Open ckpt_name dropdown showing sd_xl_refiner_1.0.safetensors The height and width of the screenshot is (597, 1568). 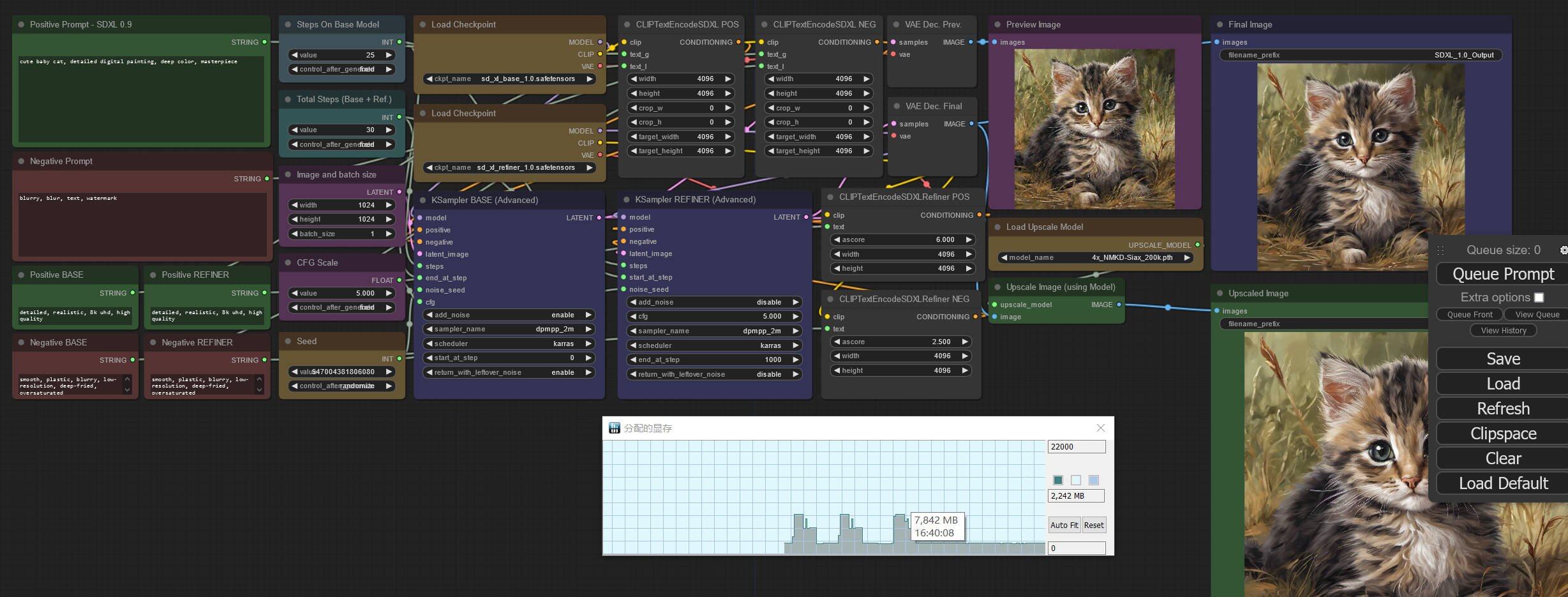tap(509, 168)
